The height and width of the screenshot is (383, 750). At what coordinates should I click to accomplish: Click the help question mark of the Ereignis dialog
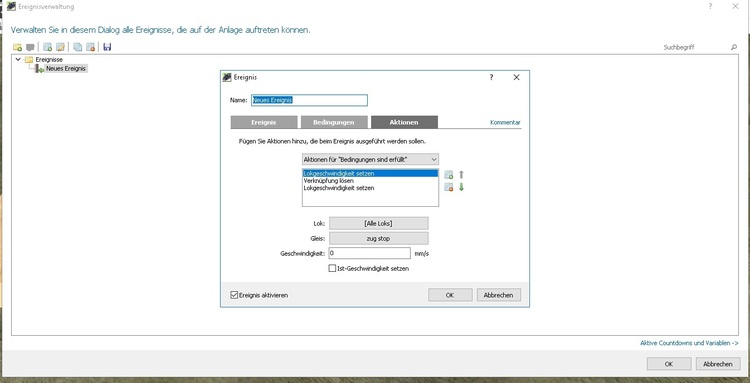491,77
